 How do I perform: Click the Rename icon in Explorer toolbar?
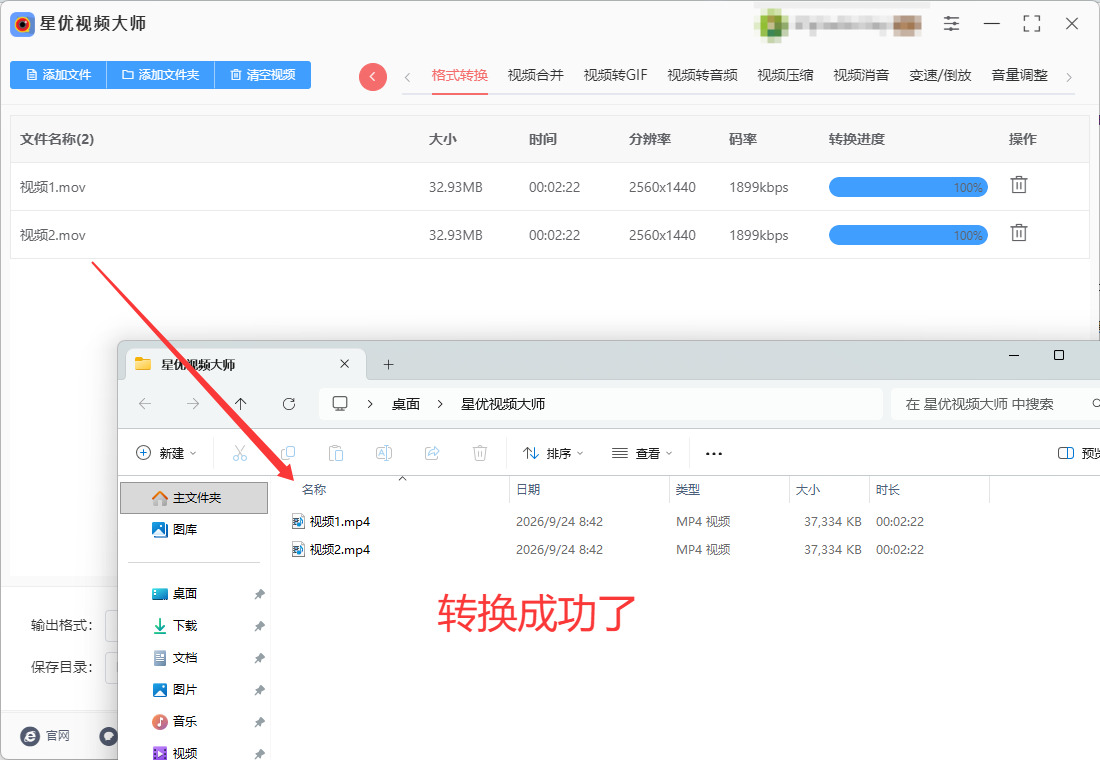384,453
